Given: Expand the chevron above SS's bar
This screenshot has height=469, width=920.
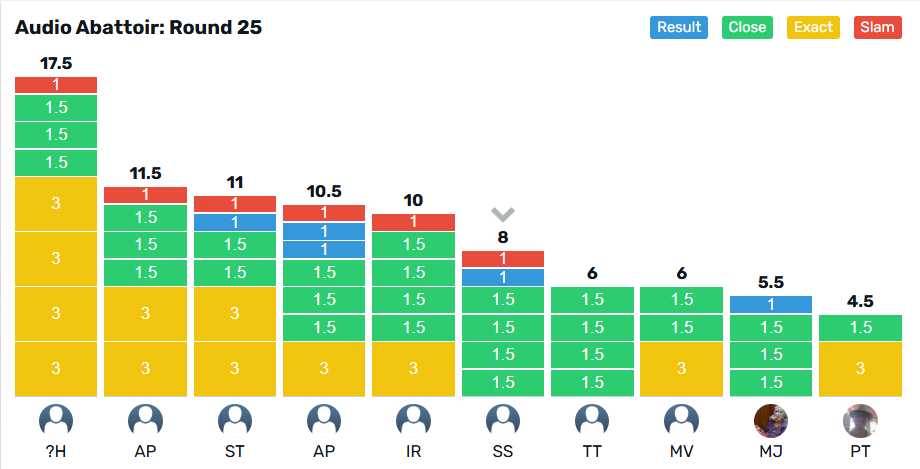Looking at the screenshot, I should tap(503, 214).
